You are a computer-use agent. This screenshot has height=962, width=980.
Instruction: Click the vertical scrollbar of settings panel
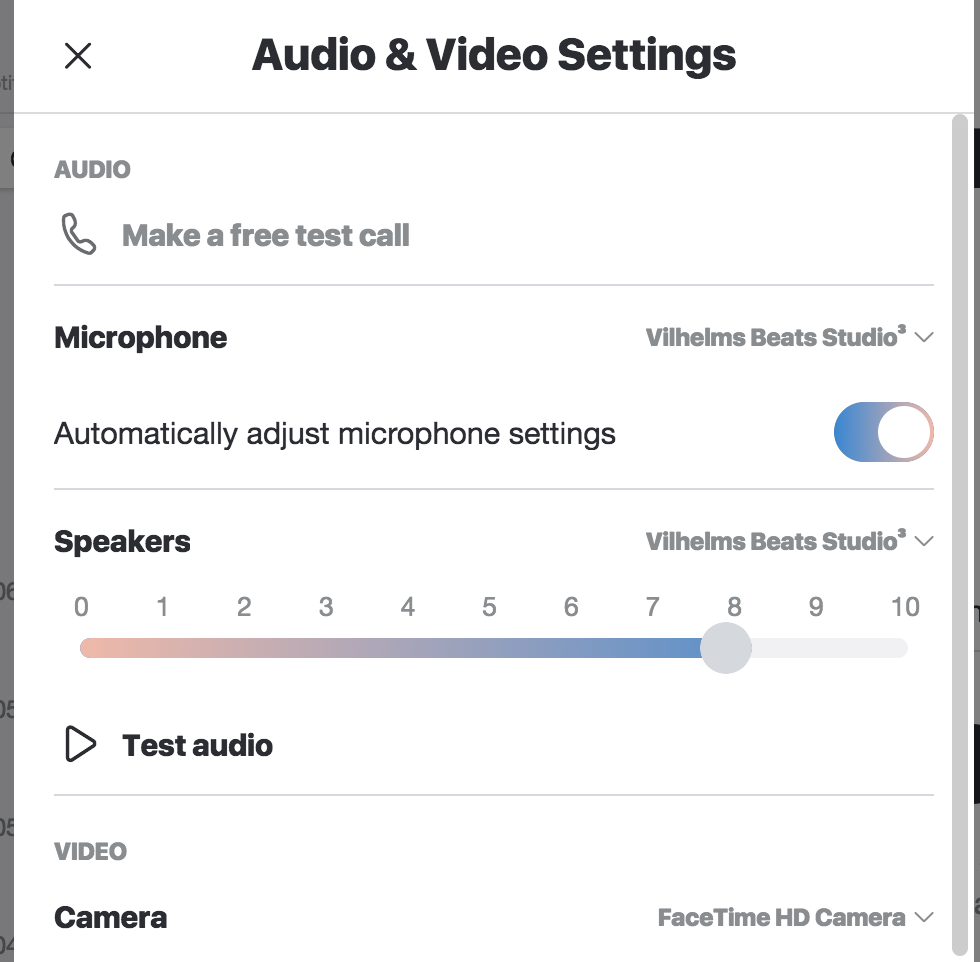pos(960,535)
